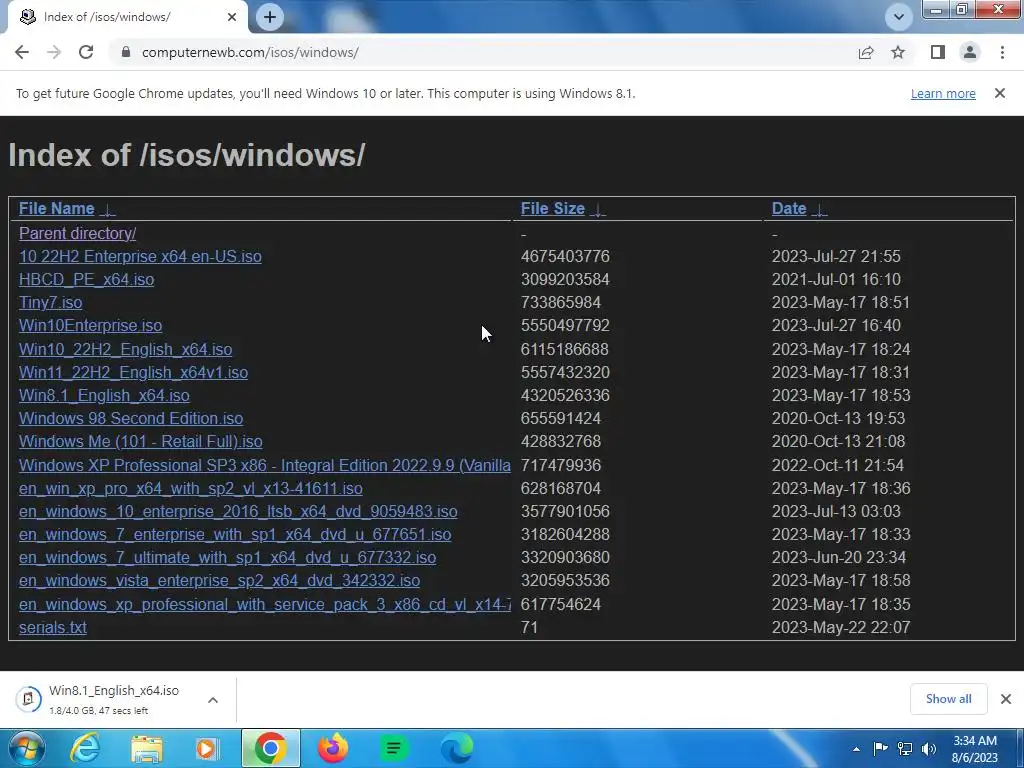1024x768 pixels.
Task: Click the browser forward arrow
Action: (x=54, y=52)
